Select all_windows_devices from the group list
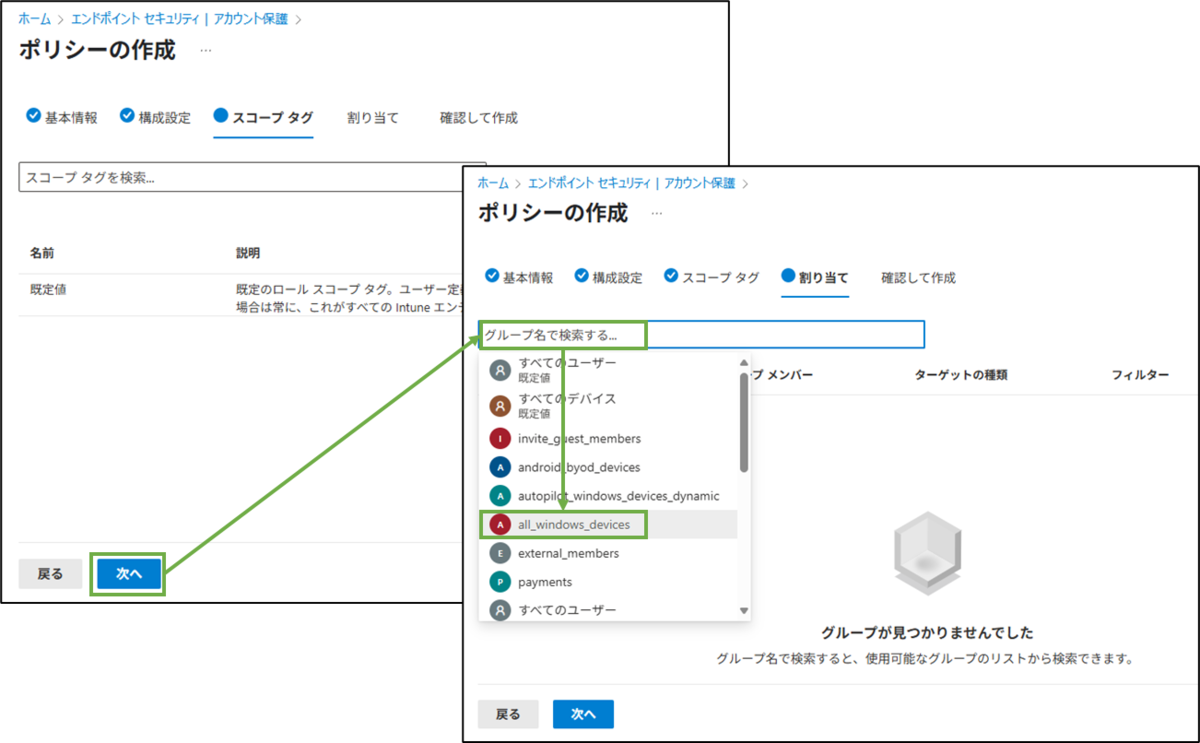 click(x=609, y=524)
